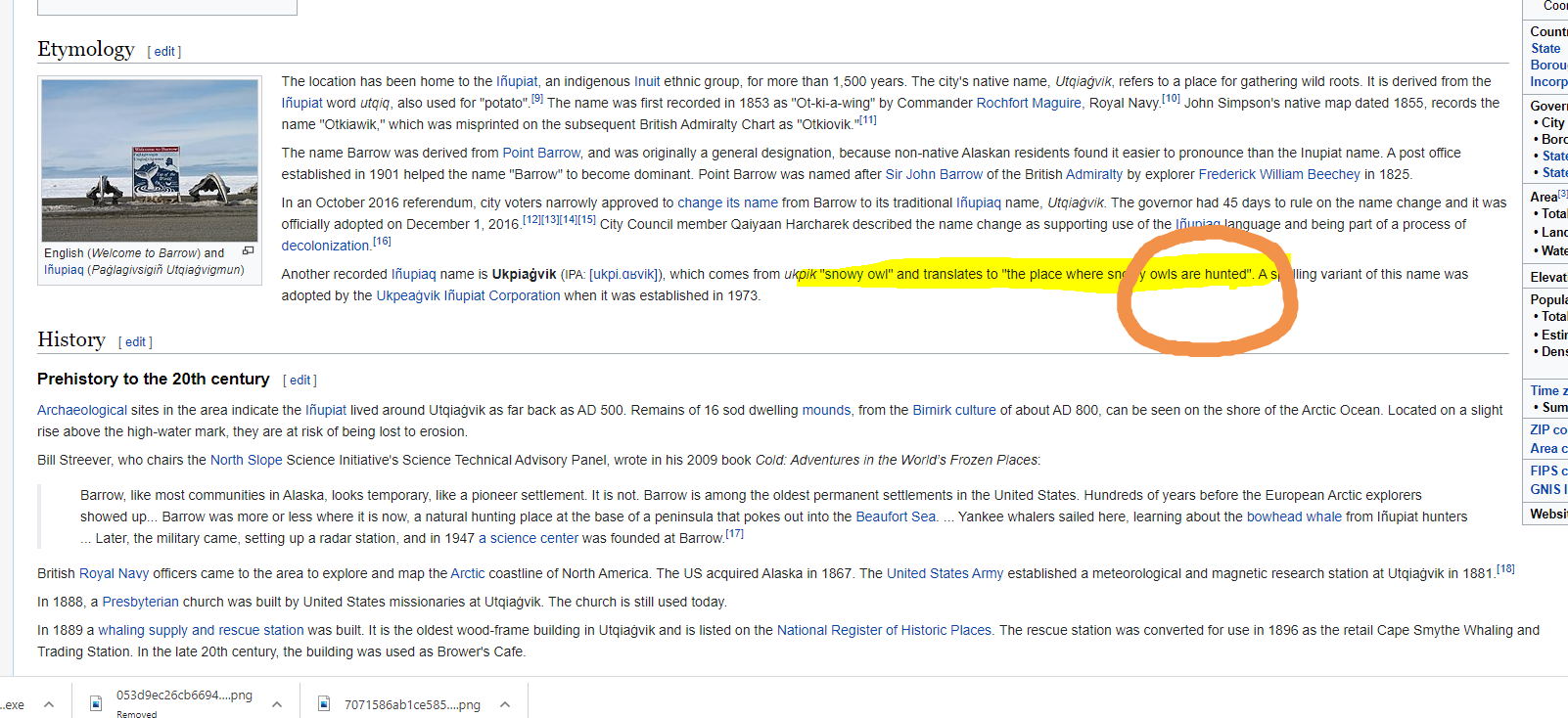Image resolution: width=1568 pixels, height=718 pixels.
Task: Open the North Slope link
Action: (x=246, y=460)
